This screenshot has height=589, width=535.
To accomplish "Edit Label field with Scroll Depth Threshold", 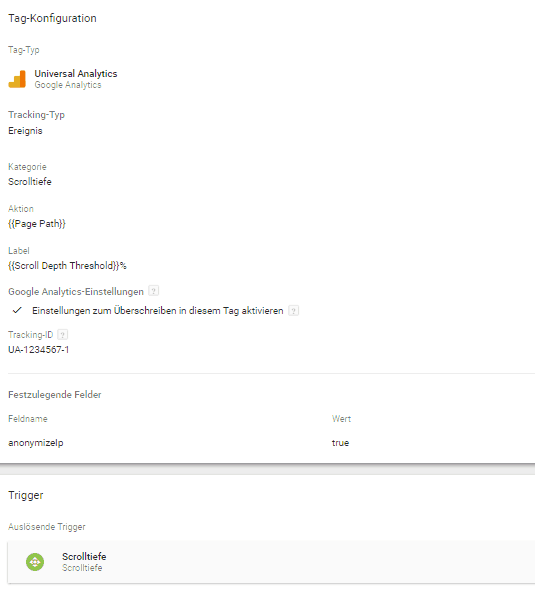I will pos(67,266).
